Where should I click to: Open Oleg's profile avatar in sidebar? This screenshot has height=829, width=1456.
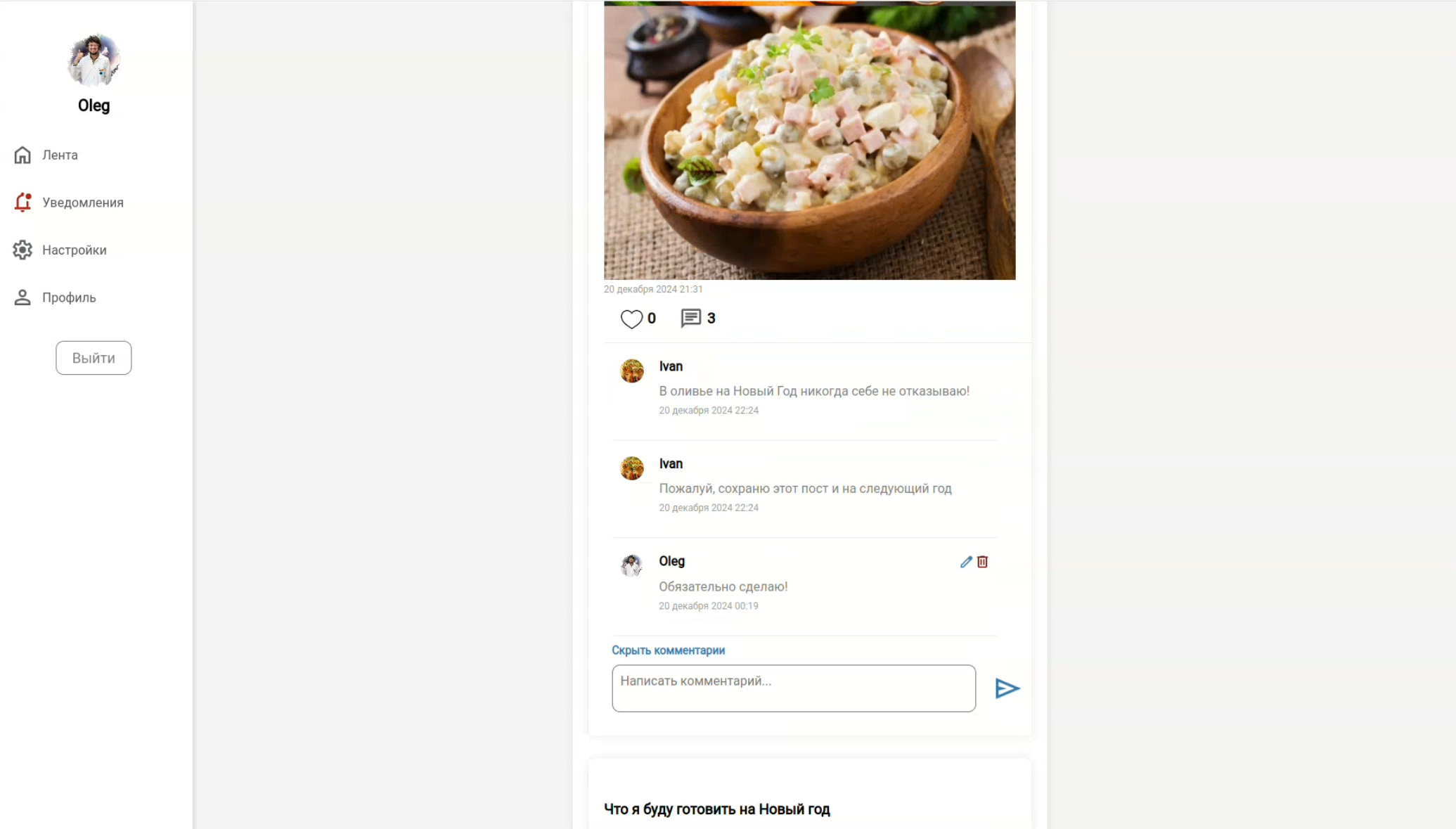coord(94,60)
